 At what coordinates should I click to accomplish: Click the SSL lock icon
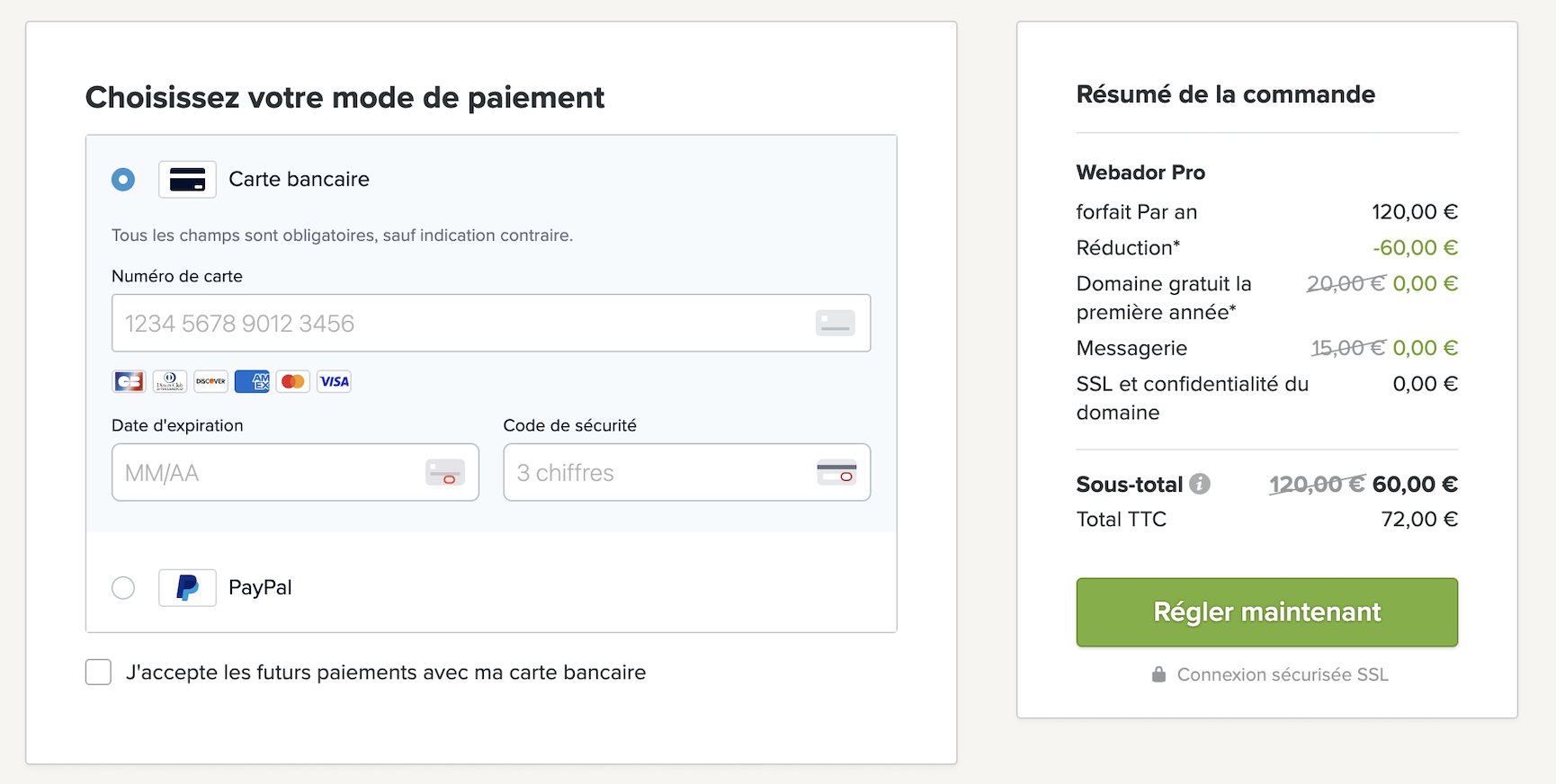(1159, 674)
